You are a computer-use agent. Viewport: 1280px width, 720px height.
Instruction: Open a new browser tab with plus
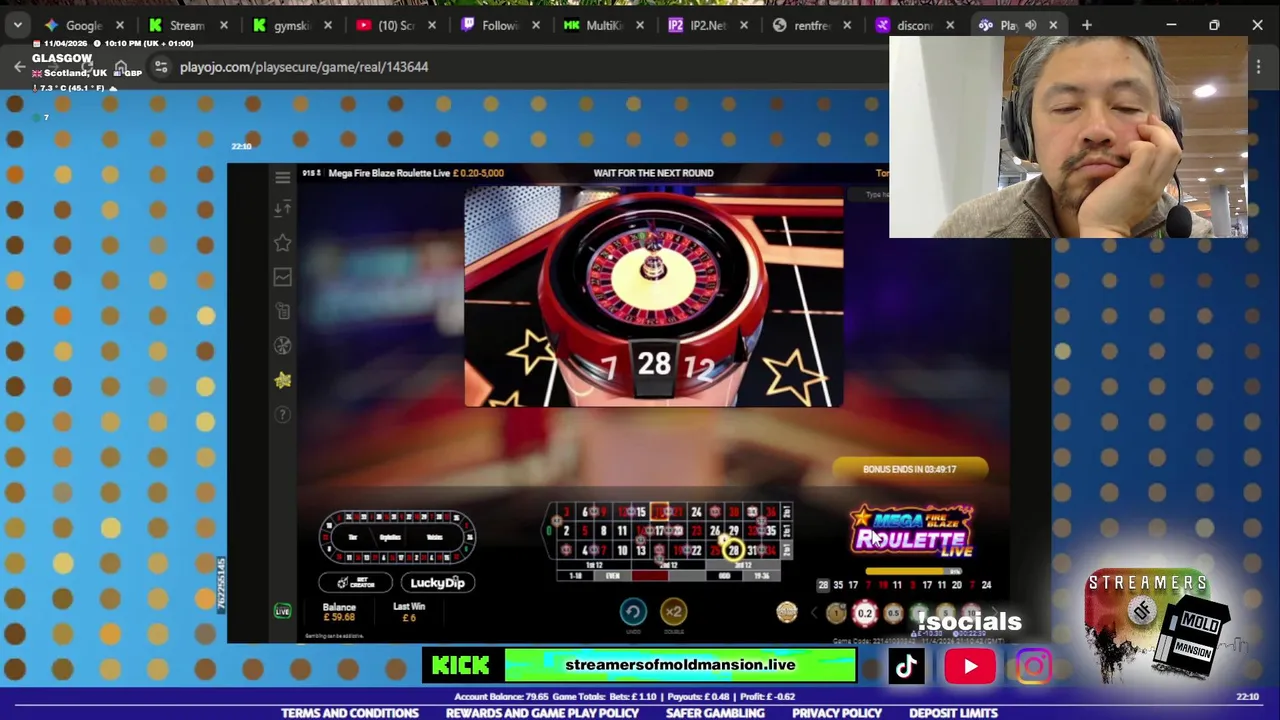(x=1087, y=25)
